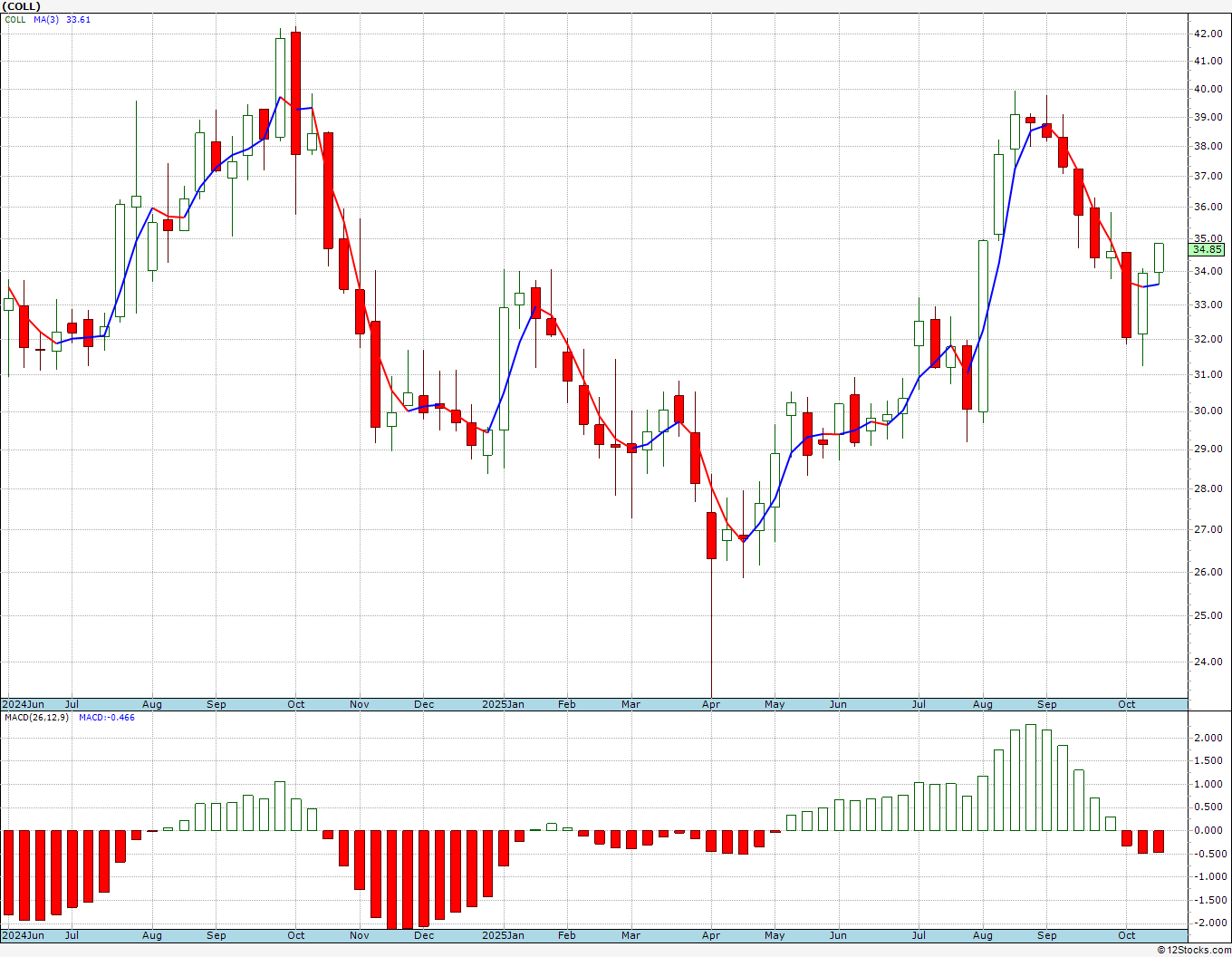Click the 41.00 price axis label

pyautogui.click(x=1208, y=61)
